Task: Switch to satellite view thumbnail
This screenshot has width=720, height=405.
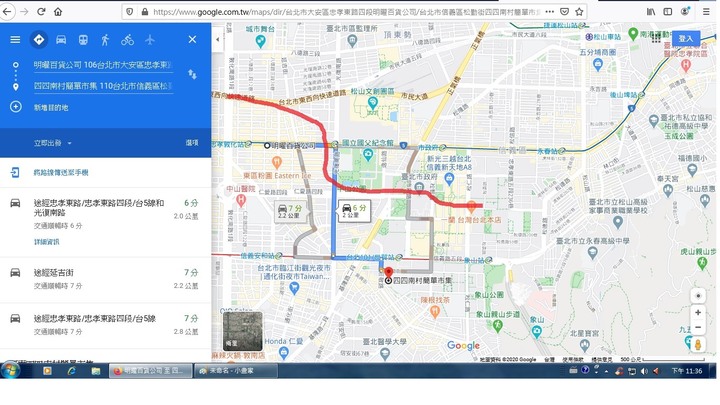Action: 242,331
